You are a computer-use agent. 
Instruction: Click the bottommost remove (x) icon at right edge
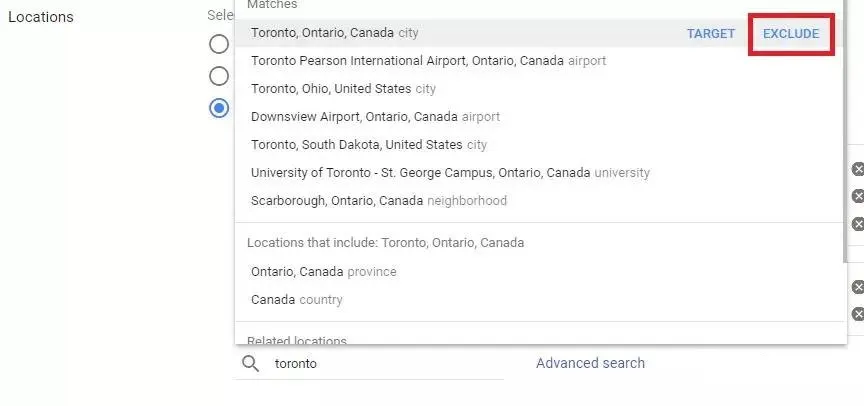pos(857,314)
